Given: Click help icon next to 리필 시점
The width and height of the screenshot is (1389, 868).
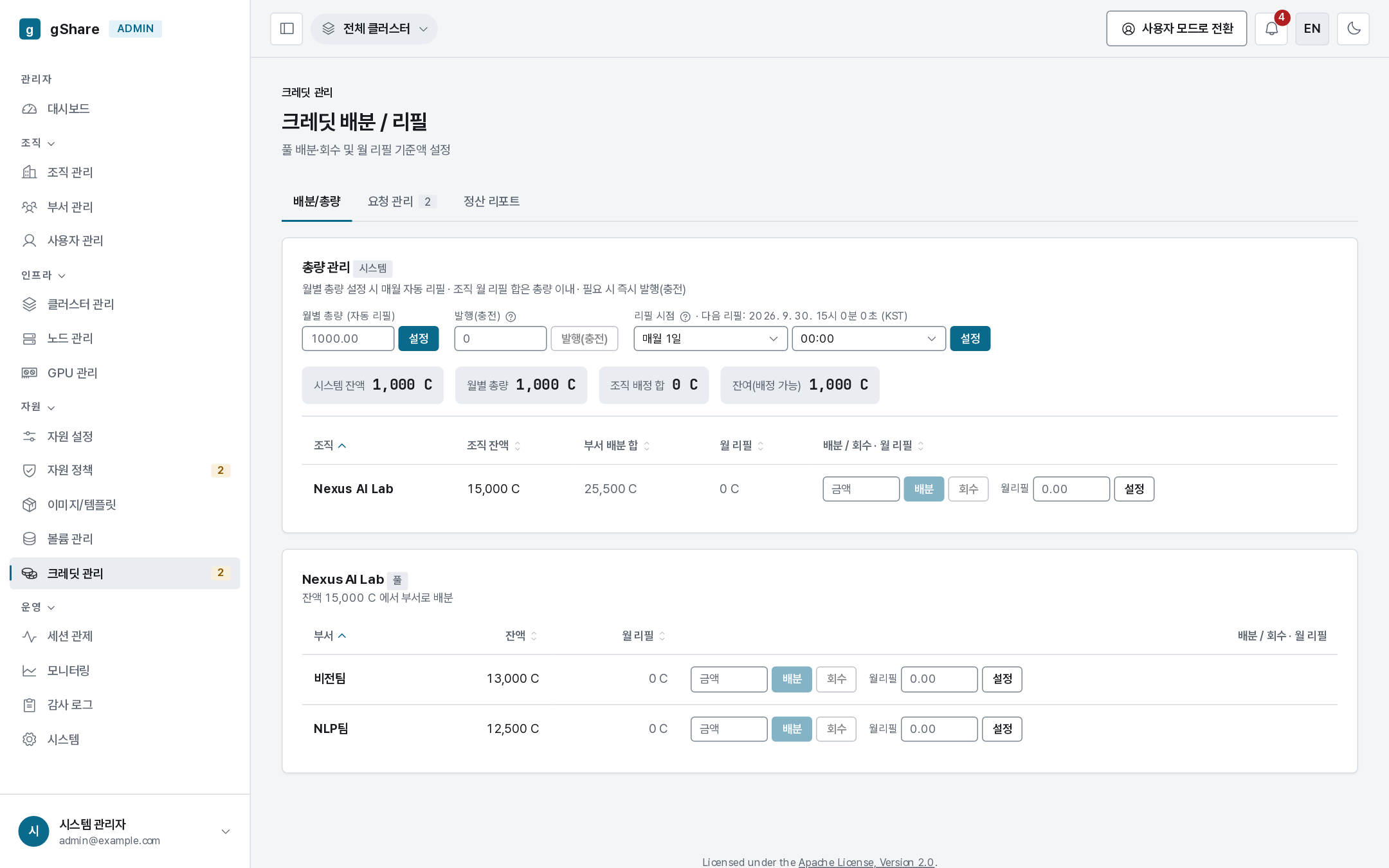Looking at the screenshot, I should 685,316.
